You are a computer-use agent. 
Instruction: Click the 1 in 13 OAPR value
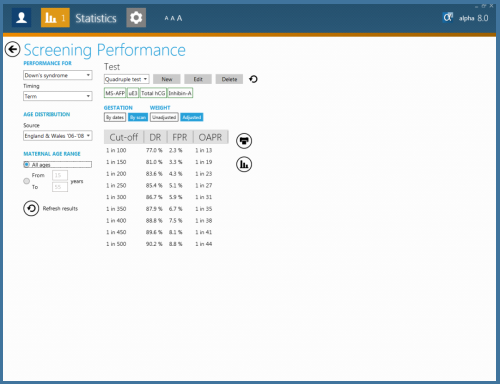pyautogui.click(x=204, y=150)
